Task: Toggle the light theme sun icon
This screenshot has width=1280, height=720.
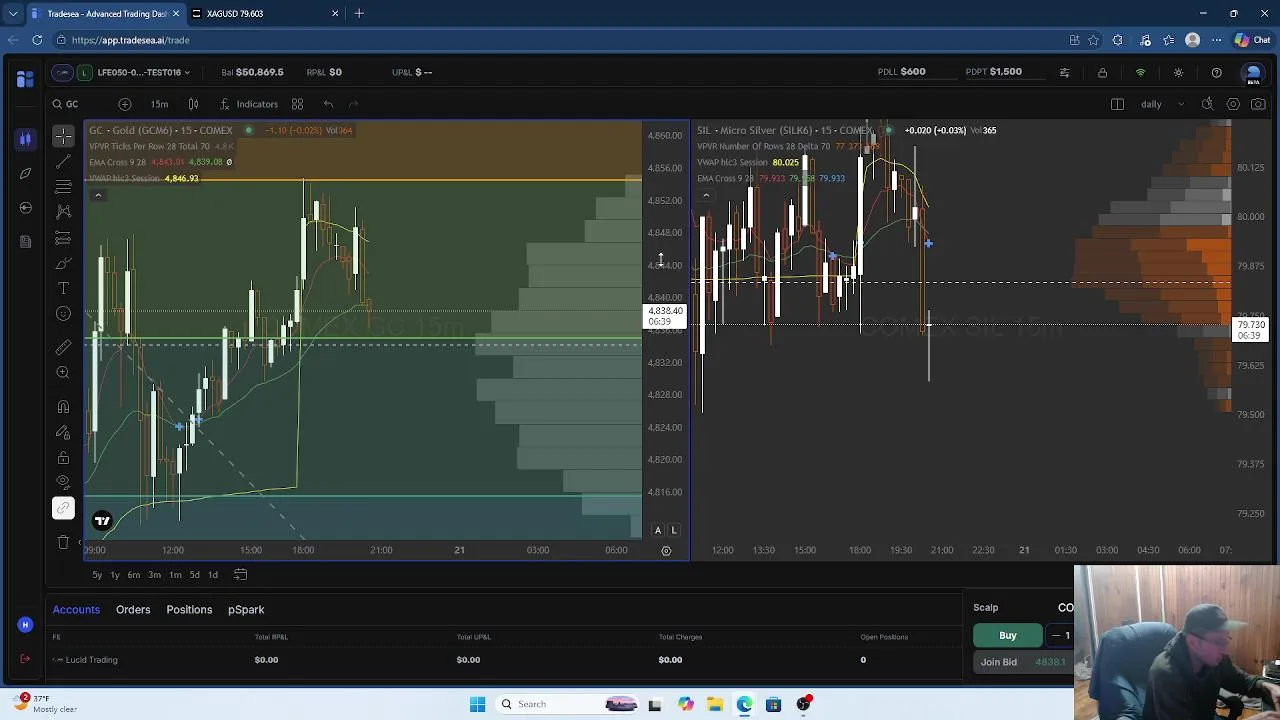Action: pos(1178,73)
